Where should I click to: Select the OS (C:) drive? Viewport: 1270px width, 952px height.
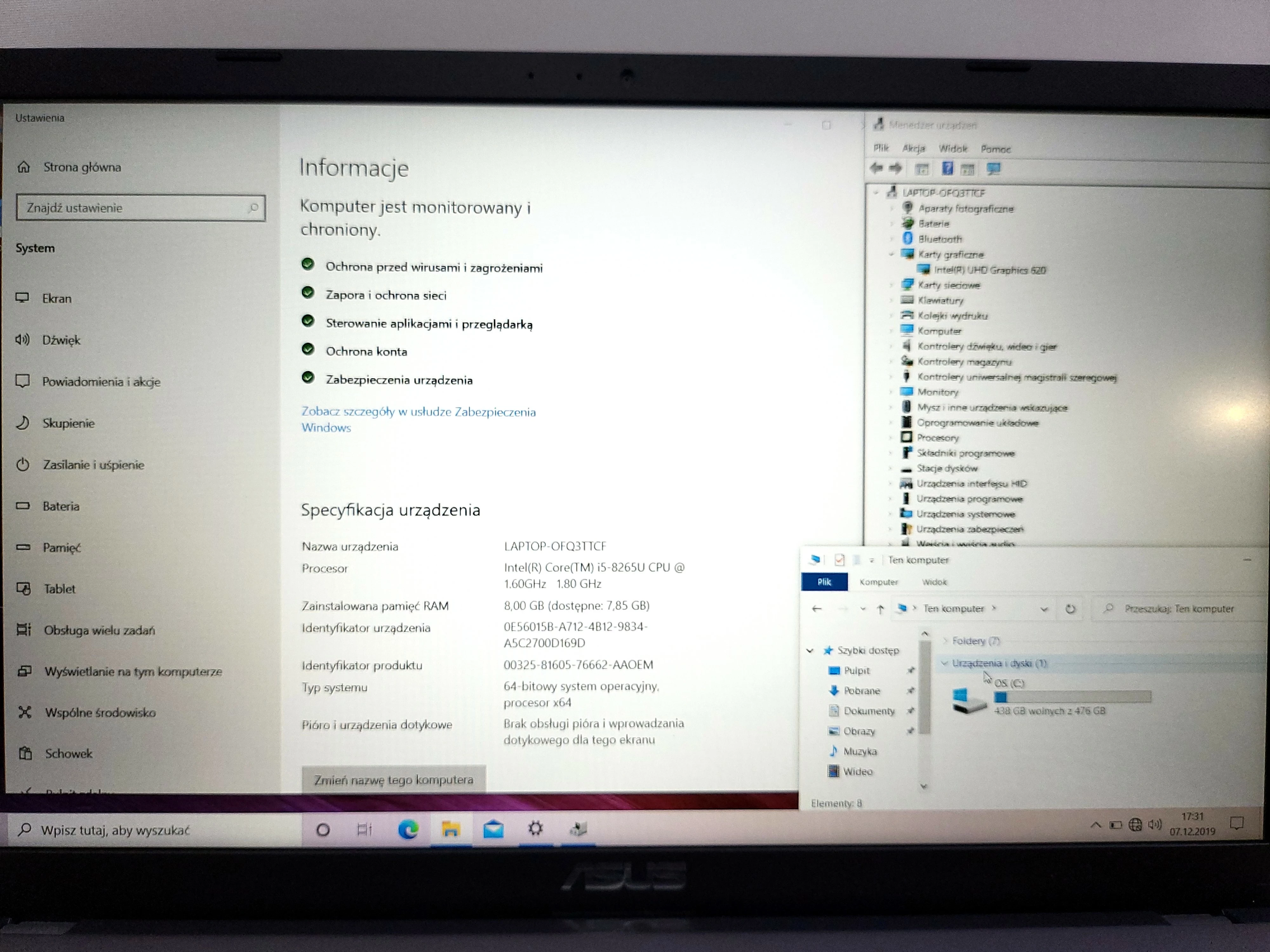(1051, 697)
